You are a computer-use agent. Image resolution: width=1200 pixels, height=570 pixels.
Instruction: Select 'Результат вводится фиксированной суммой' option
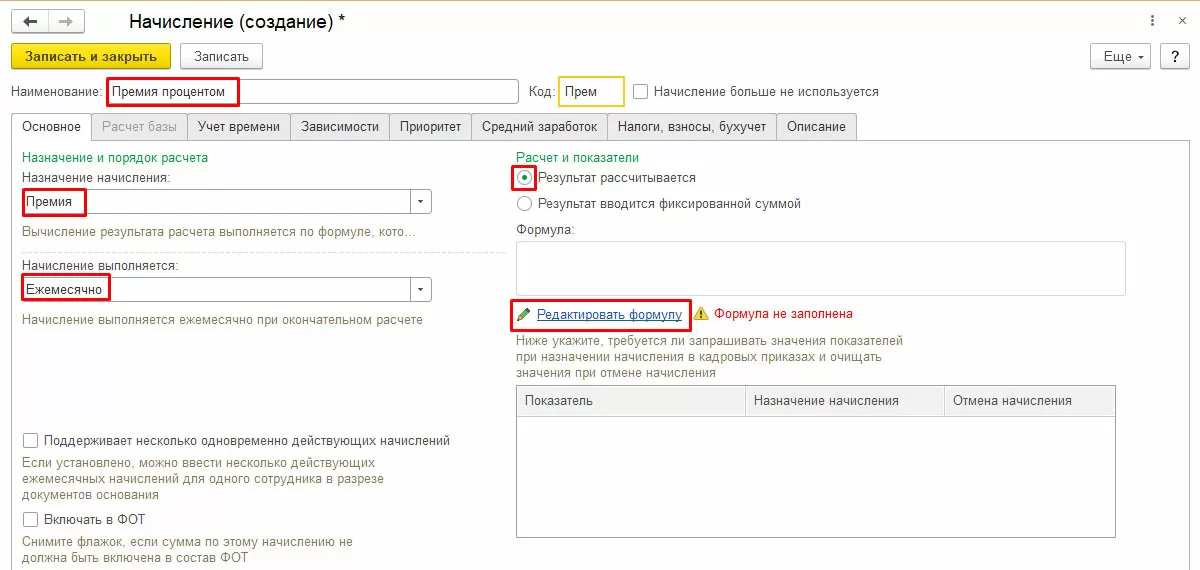pos(525,204)
